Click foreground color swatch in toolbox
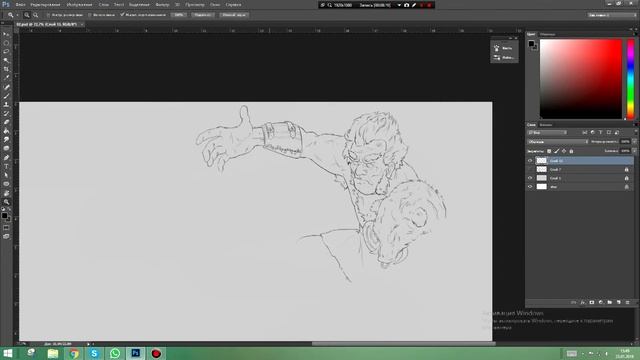The image size is (640, 360). (x=4, y=215)
